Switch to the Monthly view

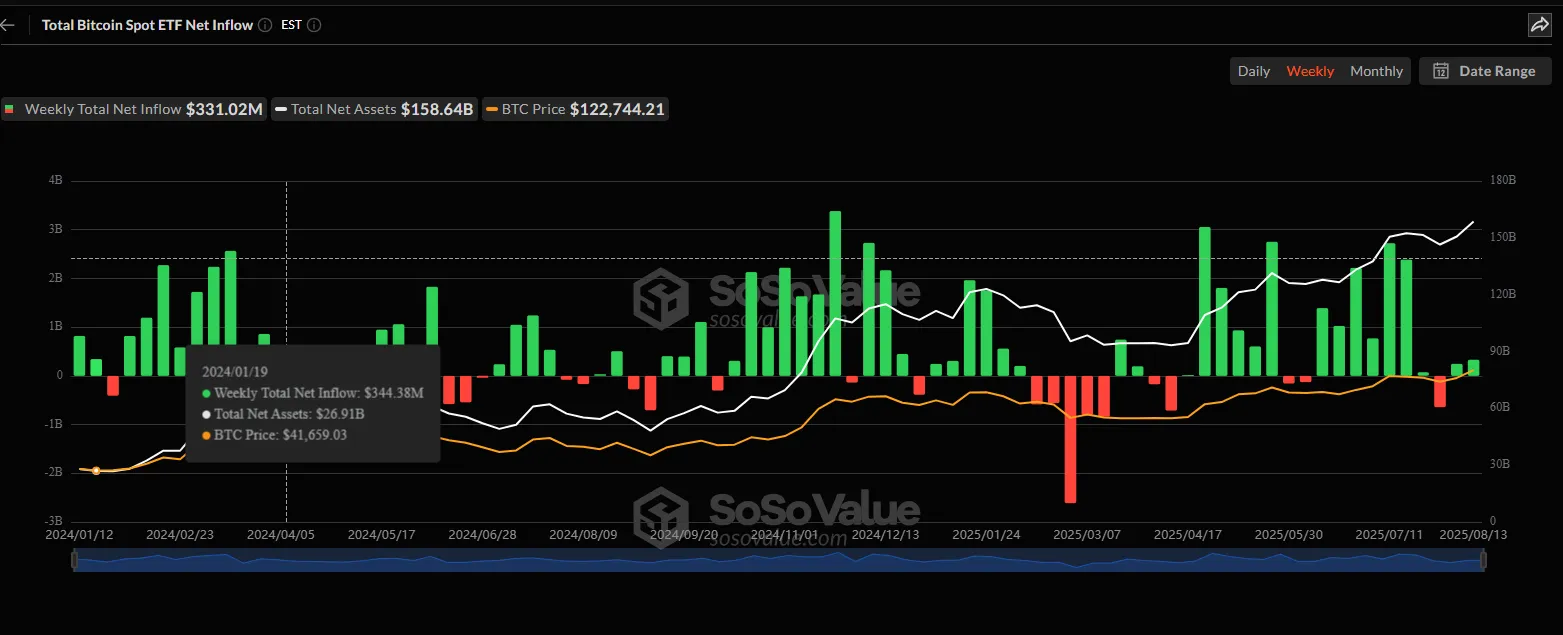pos(1376,71)
